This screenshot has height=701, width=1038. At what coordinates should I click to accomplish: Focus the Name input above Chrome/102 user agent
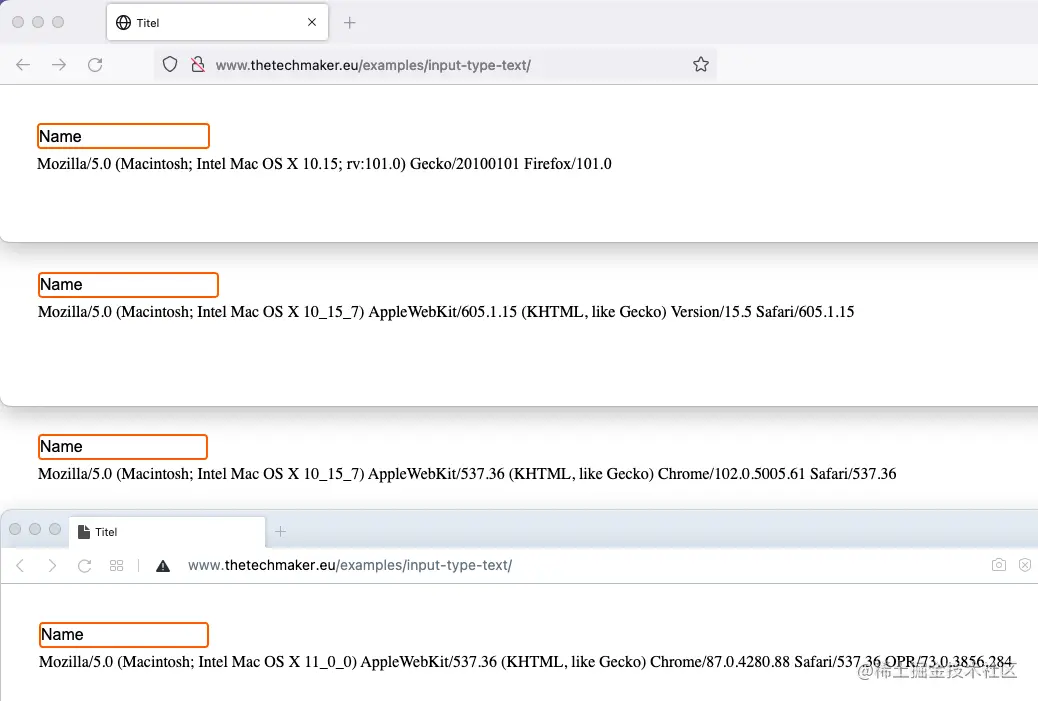click(122, 447)
